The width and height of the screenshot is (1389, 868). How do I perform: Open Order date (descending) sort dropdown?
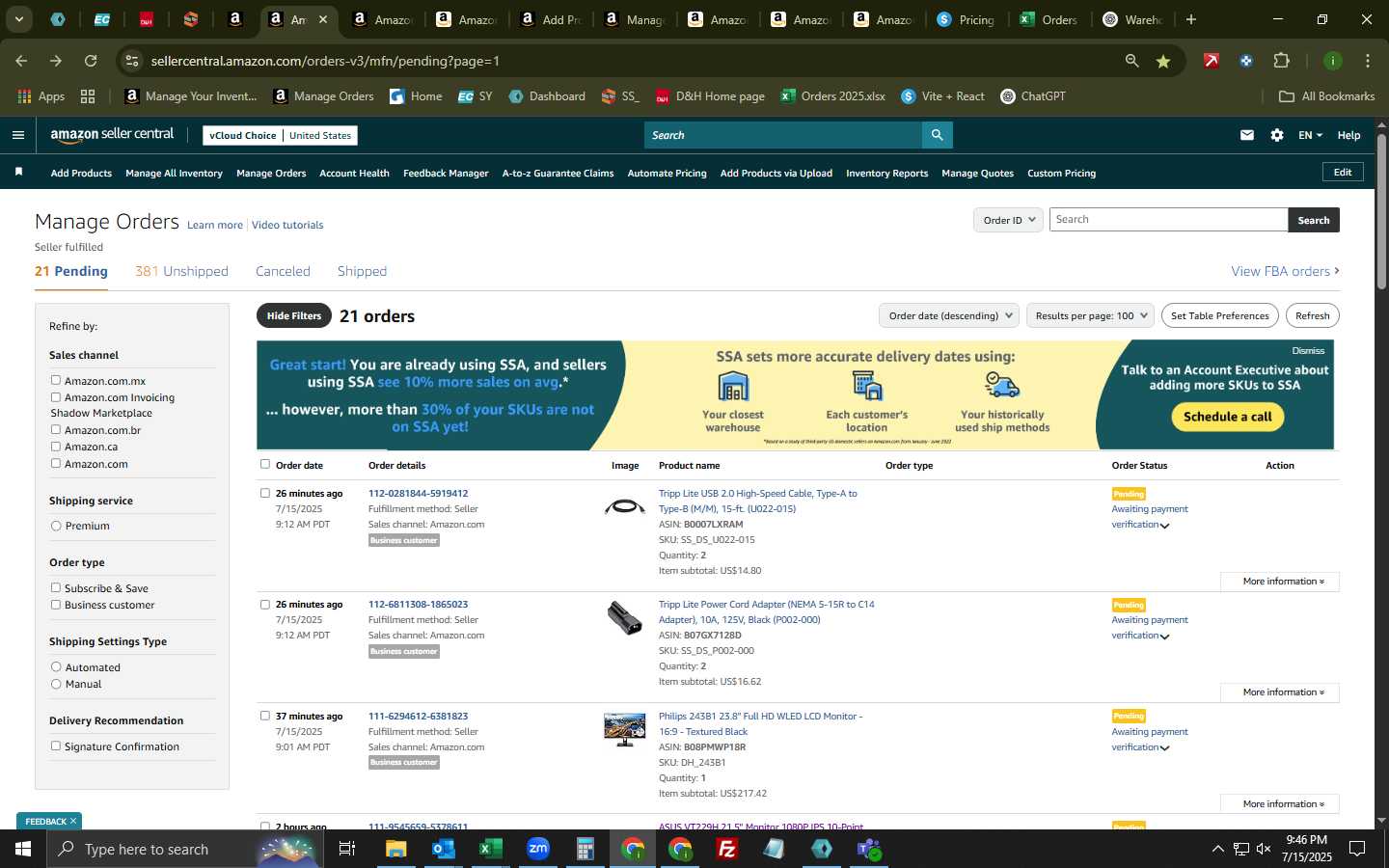click(950, 315)
